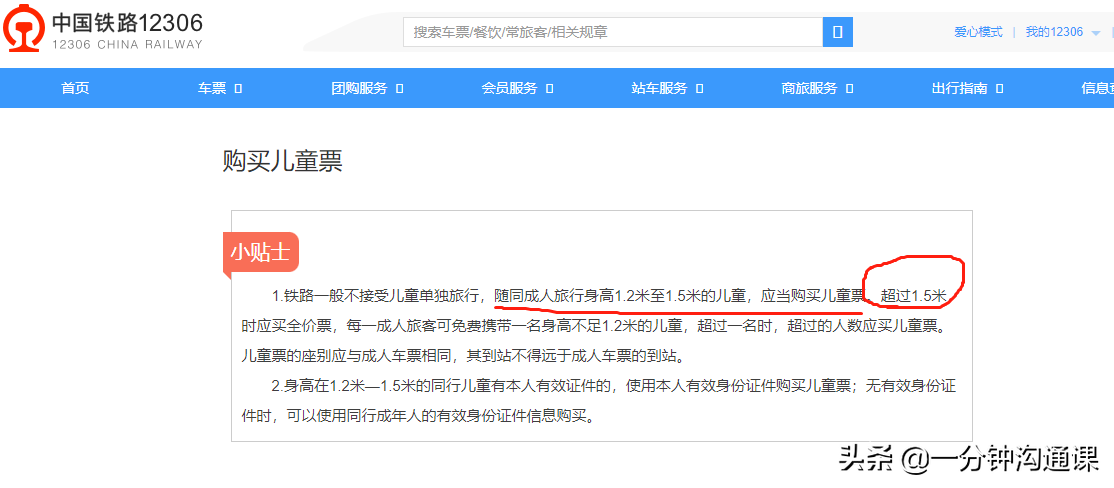The image size is (1114, 488).
Task: Expand the arrow beside 我的12306
Action: pyautogui.click(x=1096, y=33)
